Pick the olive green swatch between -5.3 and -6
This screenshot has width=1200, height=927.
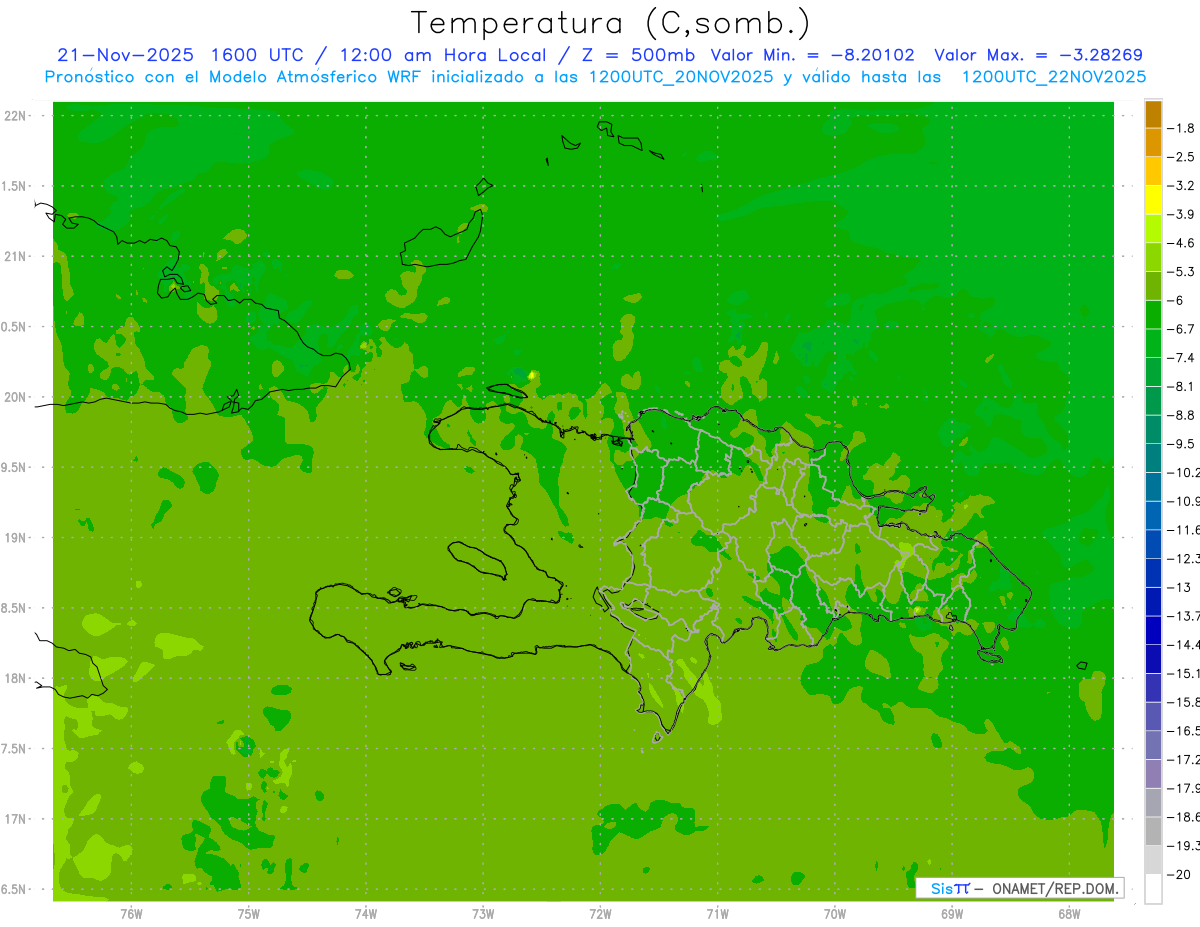click(1153, 286)
